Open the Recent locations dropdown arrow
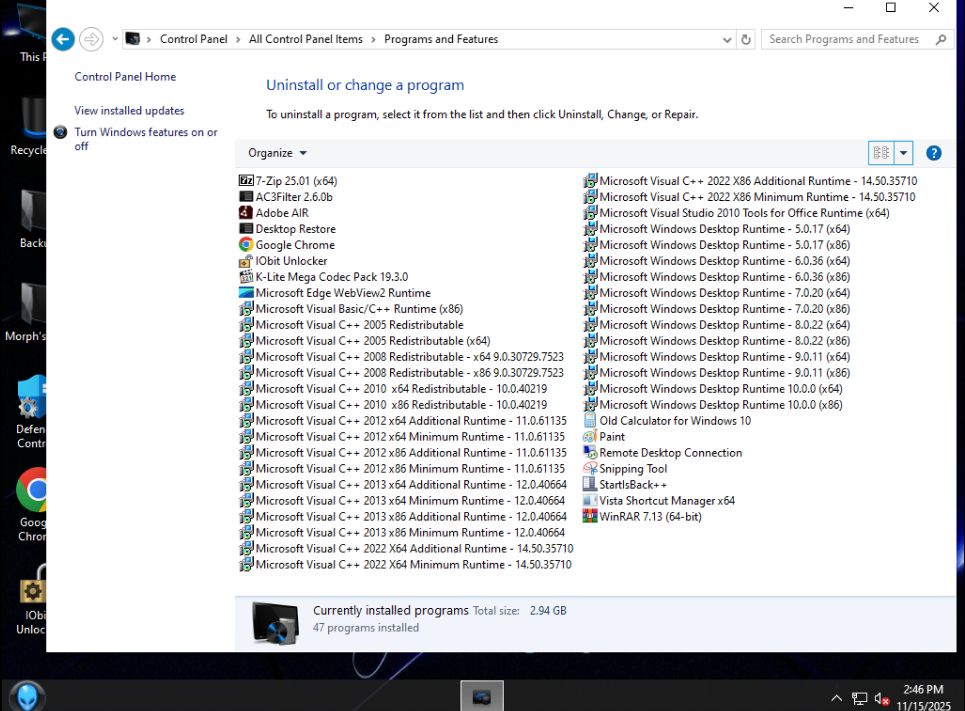The image size is (965, 711). [115, 39]
